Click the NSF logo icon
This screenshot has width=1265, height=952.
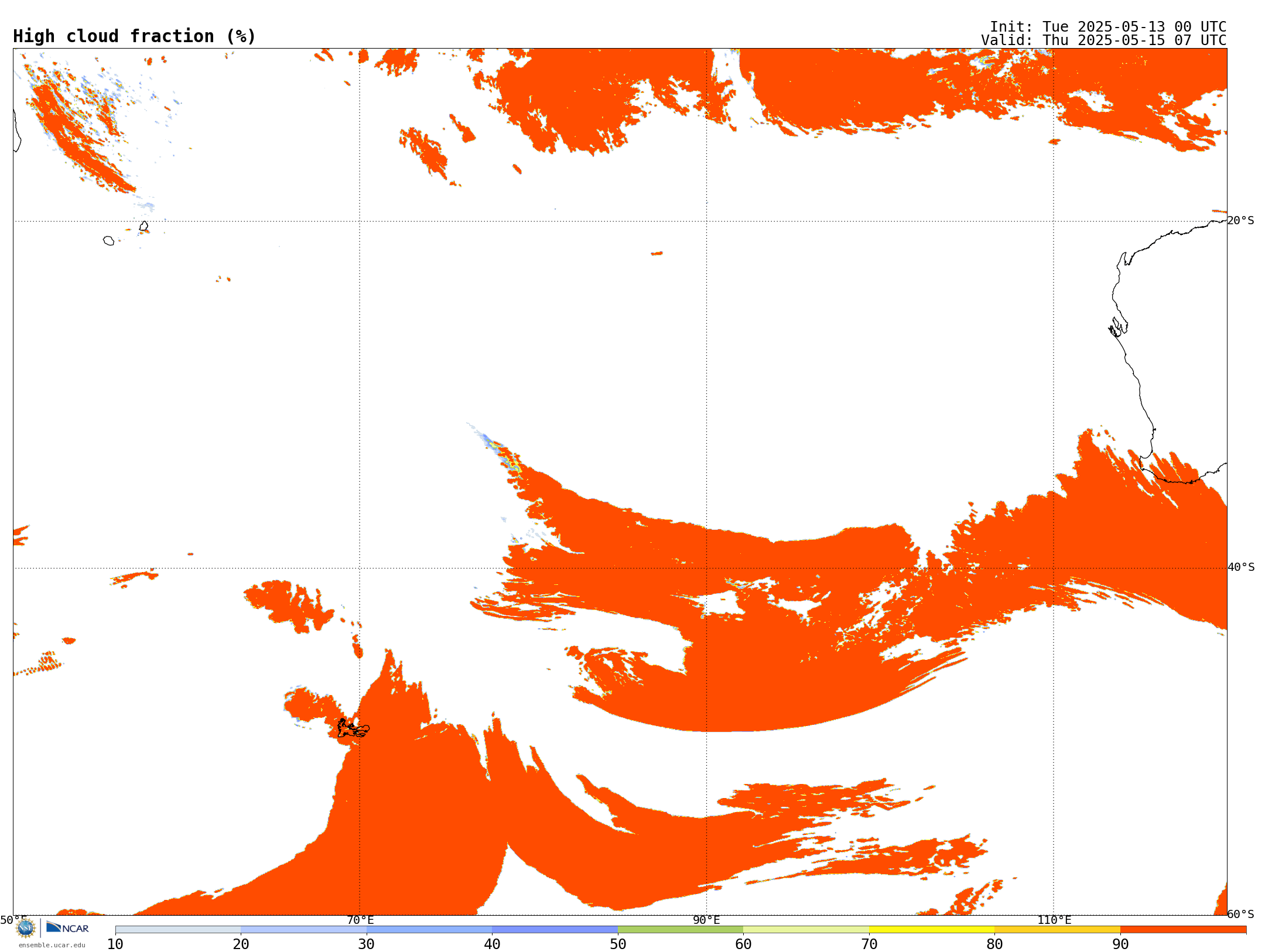pos(26,928)
